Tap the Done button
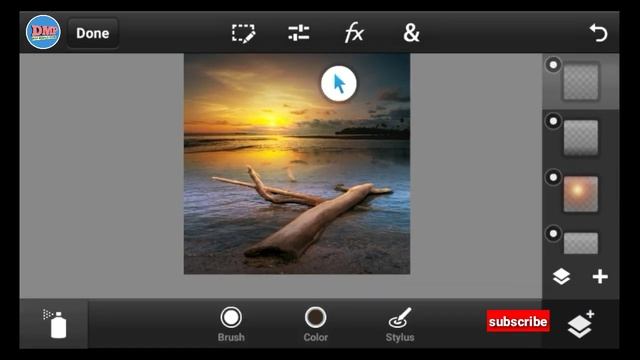 point(93,33)
